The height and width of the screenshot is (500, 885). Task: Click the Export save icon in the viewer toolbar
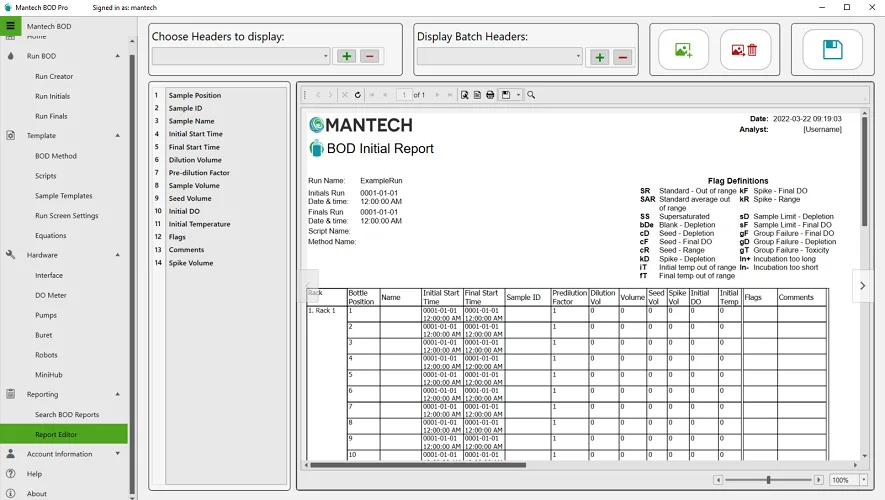pos(506,95)
